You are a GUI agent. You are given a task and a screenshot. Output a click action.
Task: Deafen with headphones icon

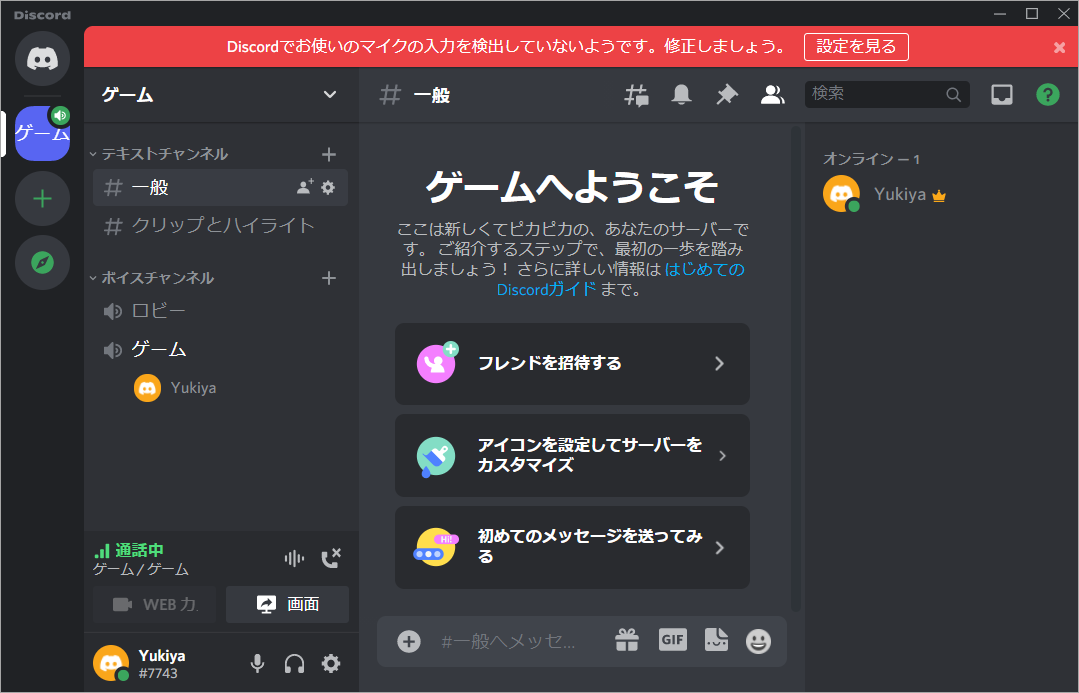(x=295, y=663)
